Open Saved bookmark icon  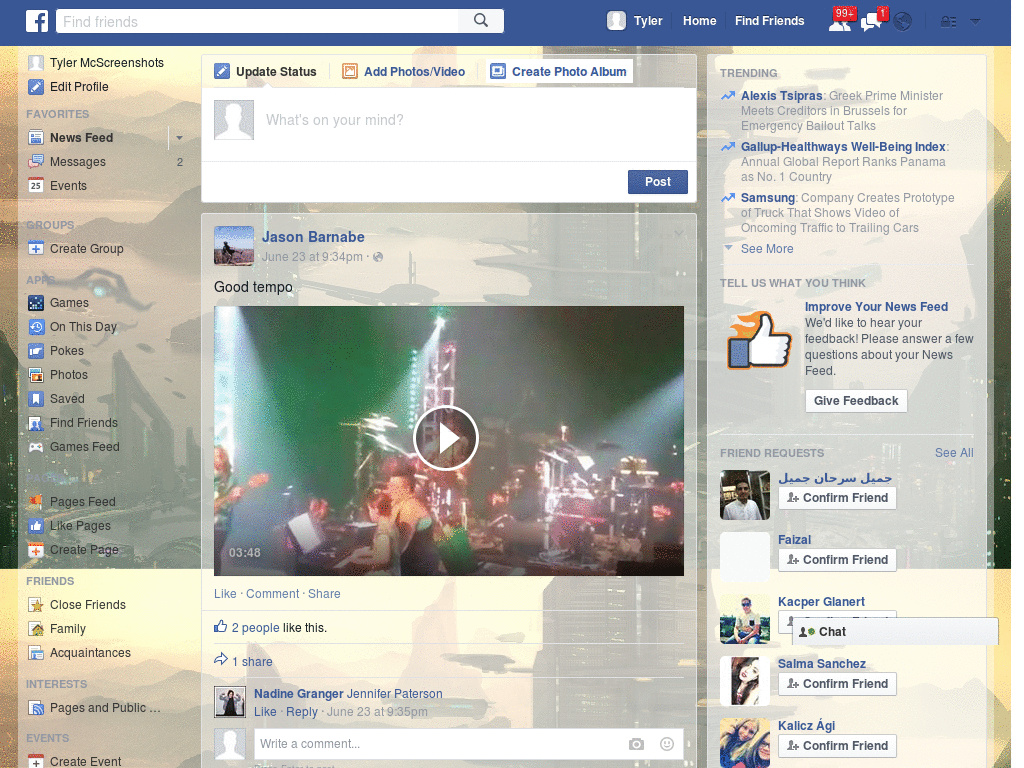(36, 399)
